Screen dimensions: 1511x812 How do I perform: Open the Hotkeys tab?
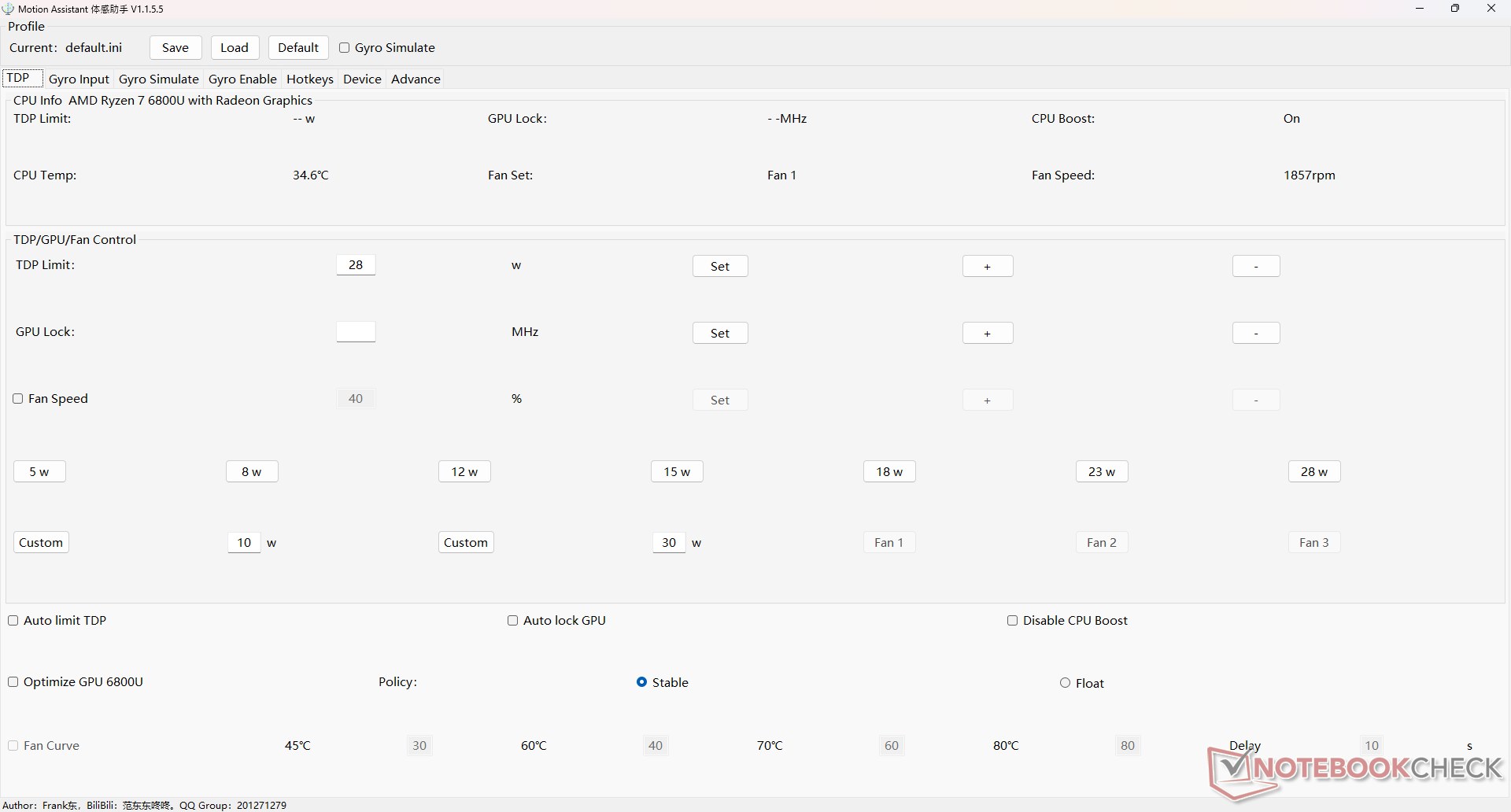309,79
